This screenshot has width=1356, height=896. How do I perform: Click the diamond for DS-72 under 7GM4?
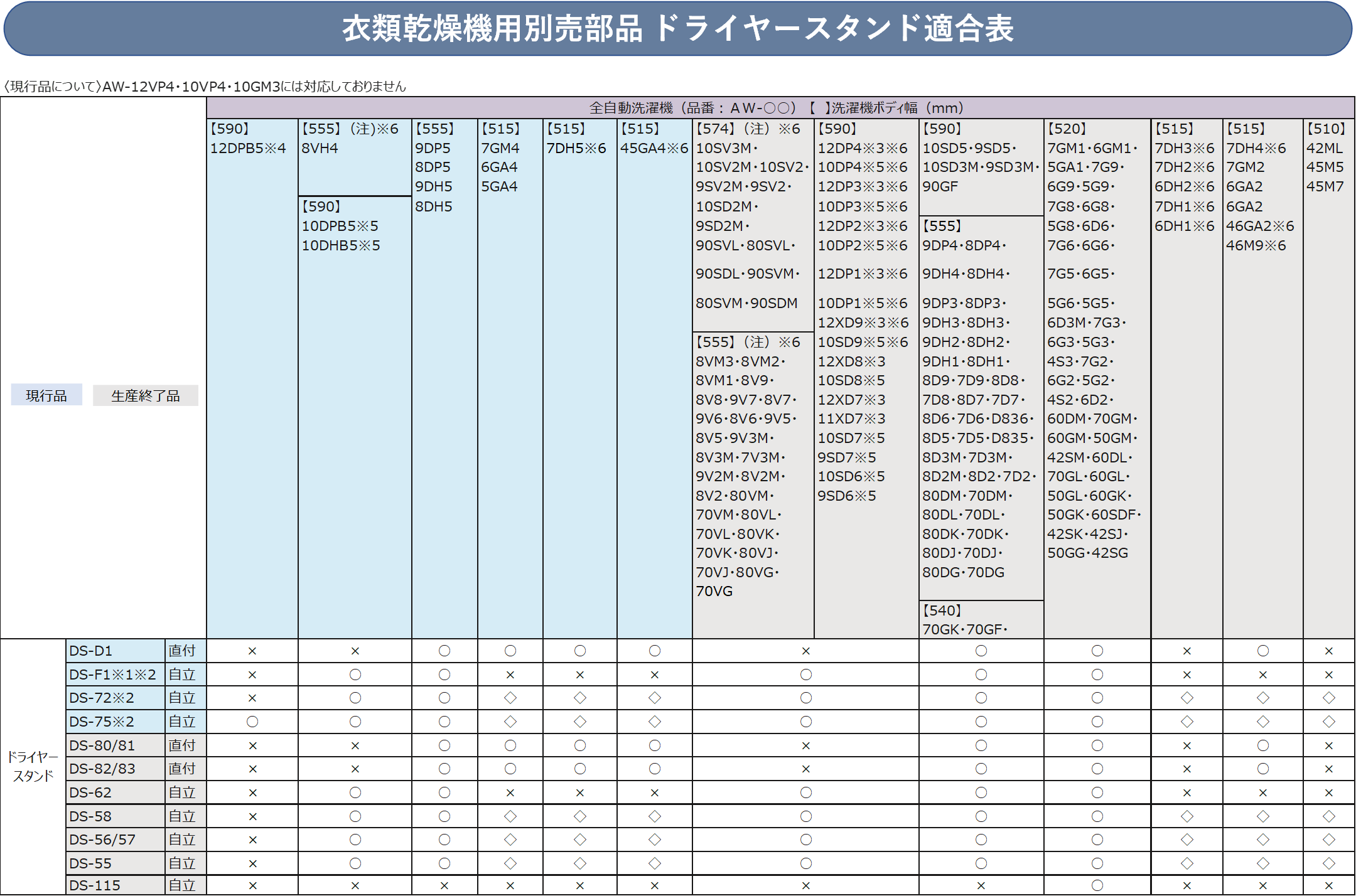coord(510,698)
